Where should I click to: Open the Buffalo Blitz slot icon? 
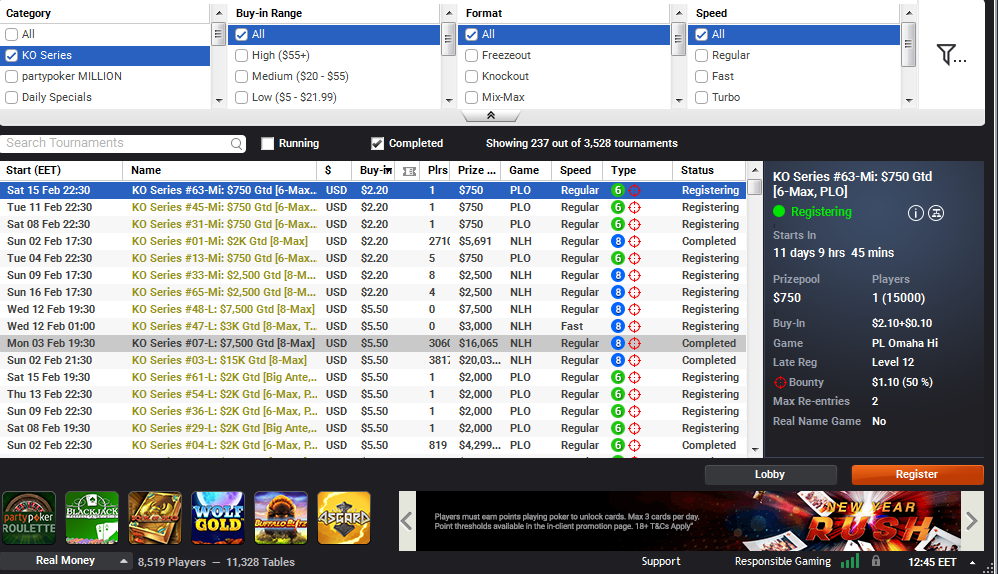pyautogui.click(x=281, y=518)
